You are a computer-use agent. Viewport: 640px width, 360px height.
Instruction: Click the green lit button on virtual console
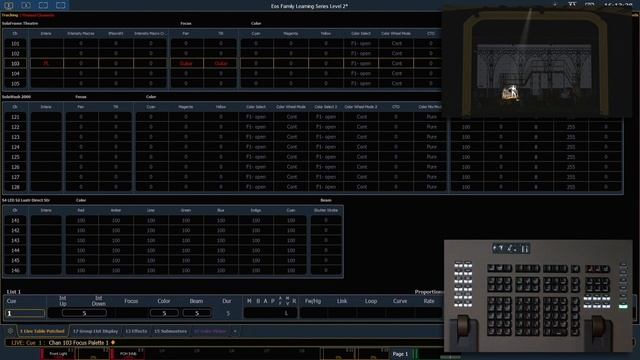[x=623, y=306]
